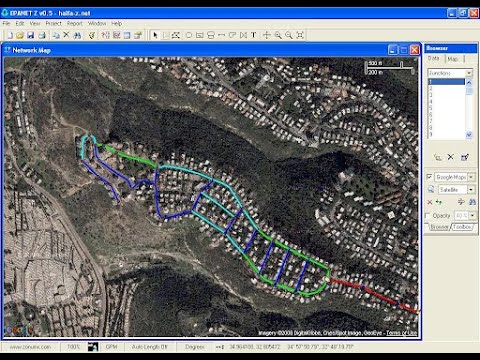This screenshot has height=360, width=480.
Task: Open the Project menu
Action: coord(53,23)
